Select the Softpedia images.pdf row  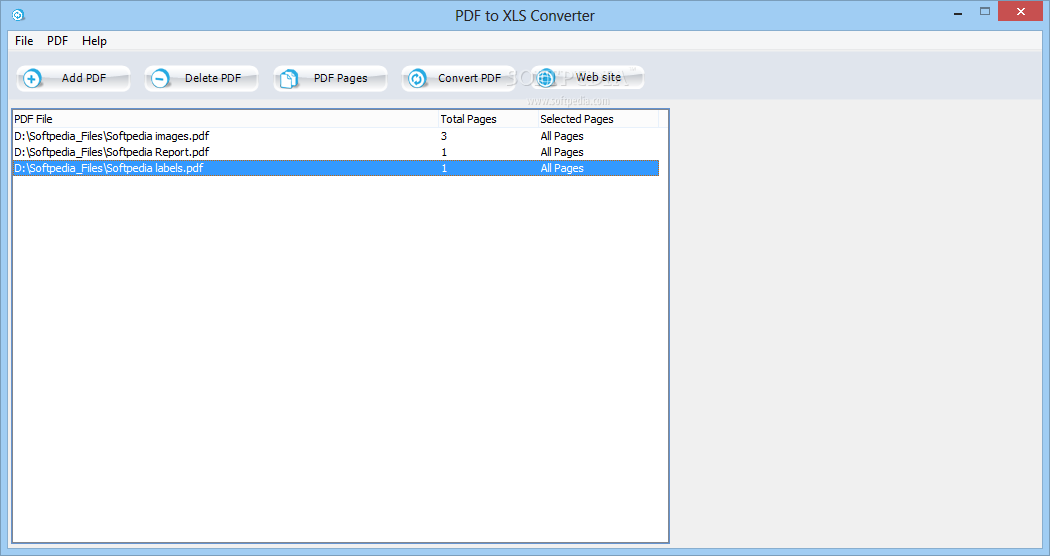[x=335, y=136]
